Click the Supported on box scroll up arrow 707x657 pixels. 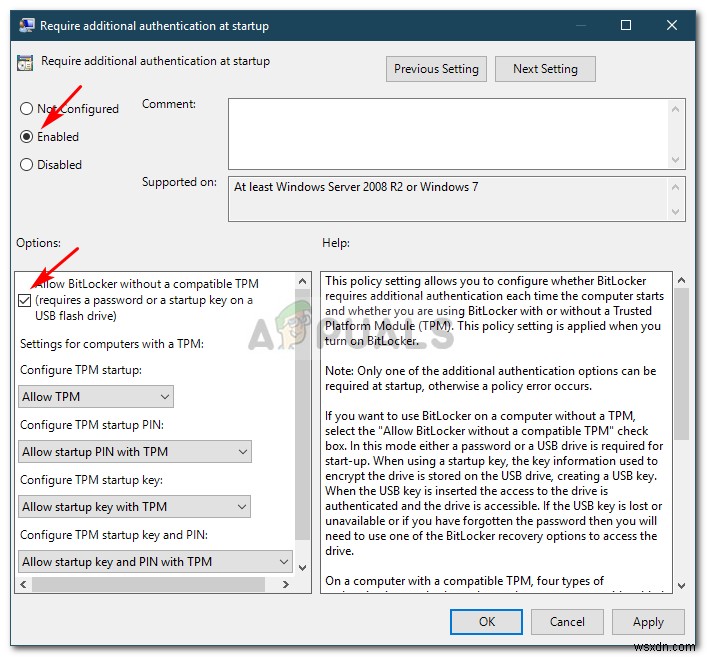[x=675, y=187]
